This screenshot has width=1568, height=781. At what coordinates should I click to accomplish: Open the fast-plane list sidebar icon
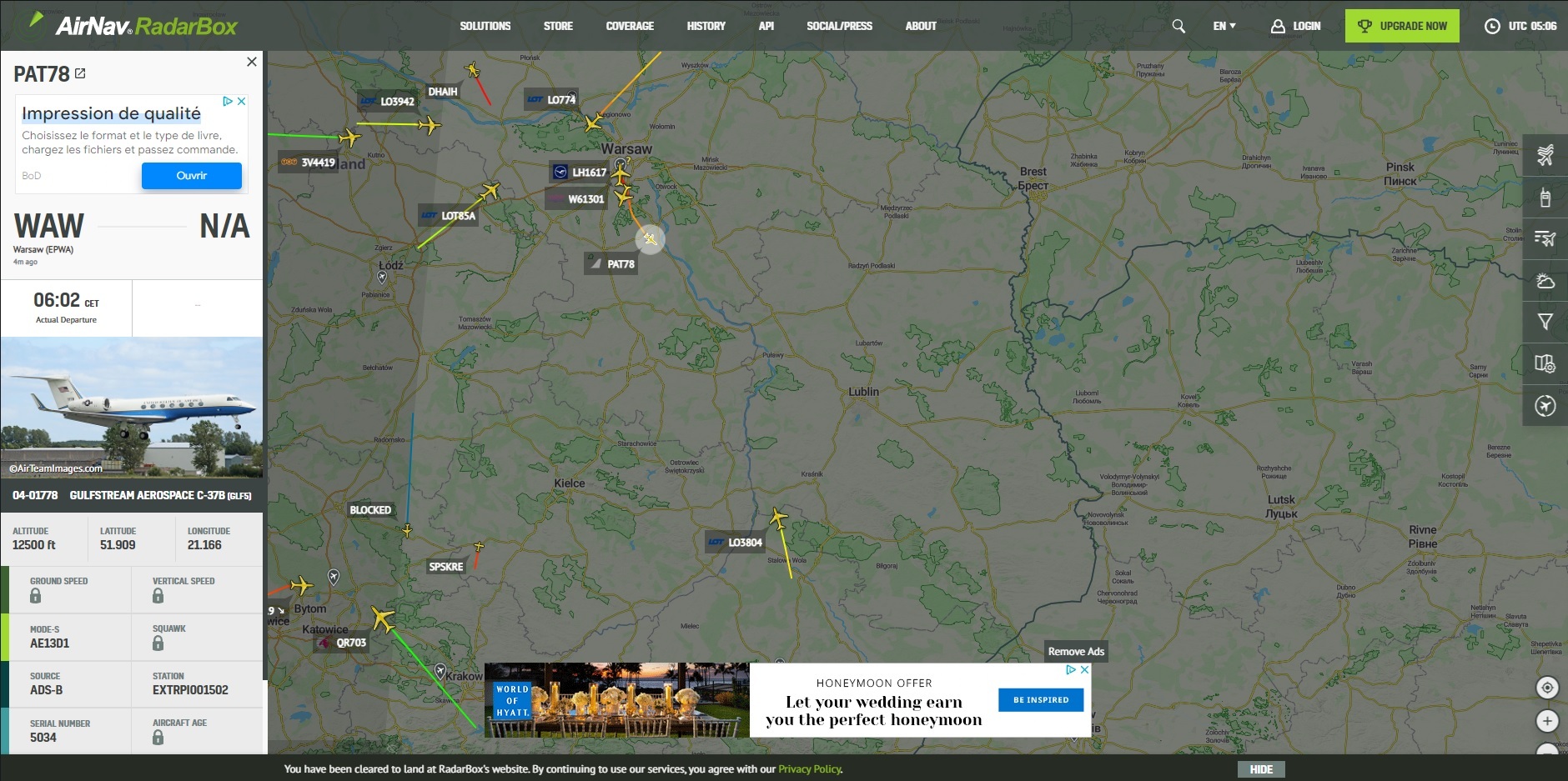(1545, 238)
